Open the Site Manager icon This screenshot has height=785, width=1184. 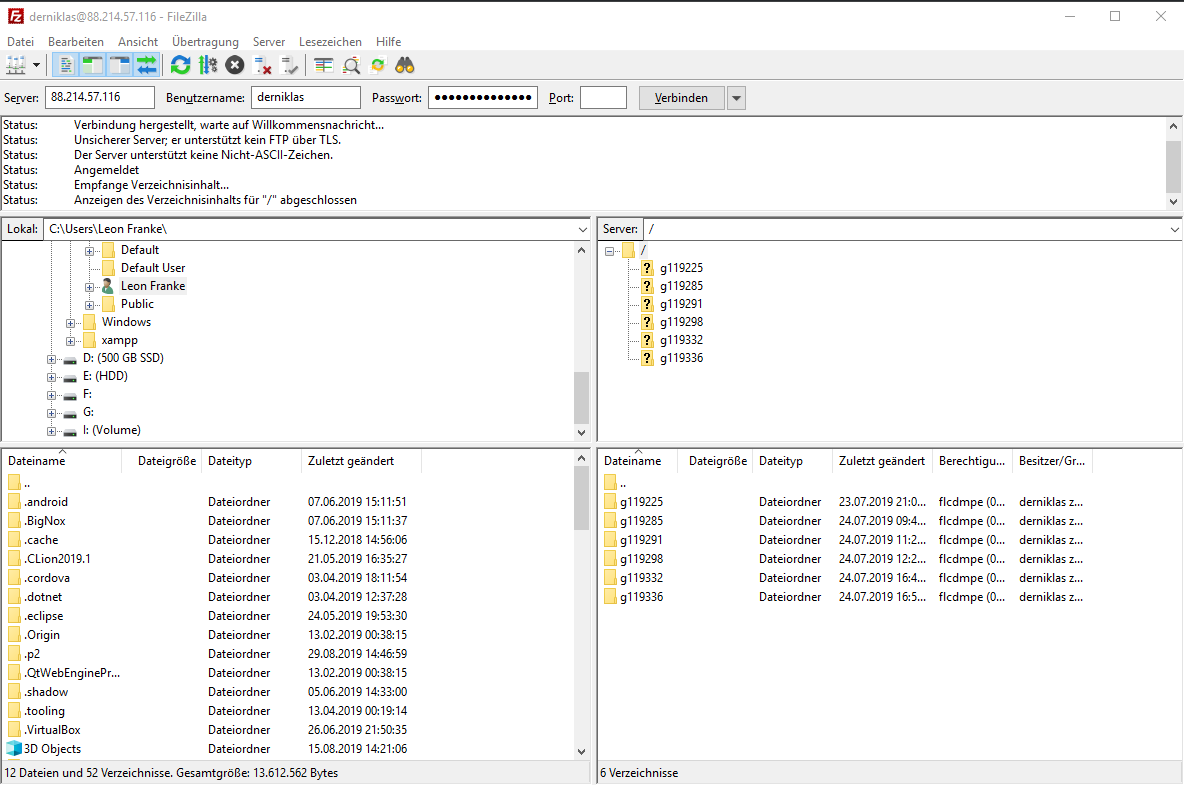tap(16, 66)
